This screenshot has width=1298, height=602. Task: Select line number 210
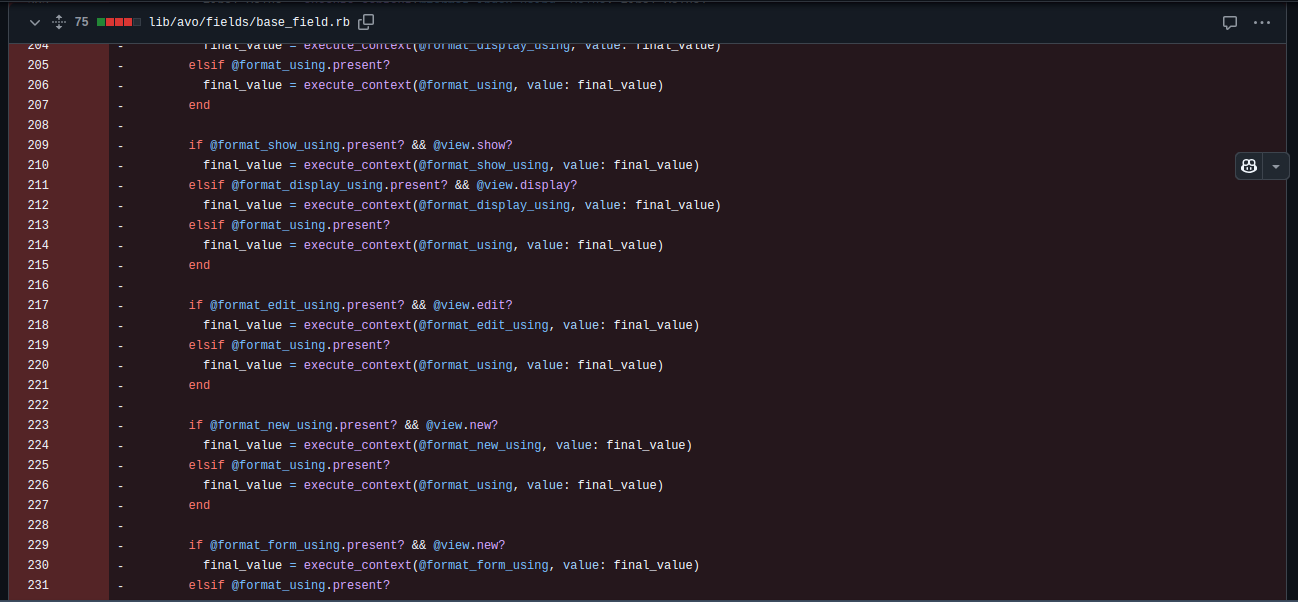coord(38,165)
